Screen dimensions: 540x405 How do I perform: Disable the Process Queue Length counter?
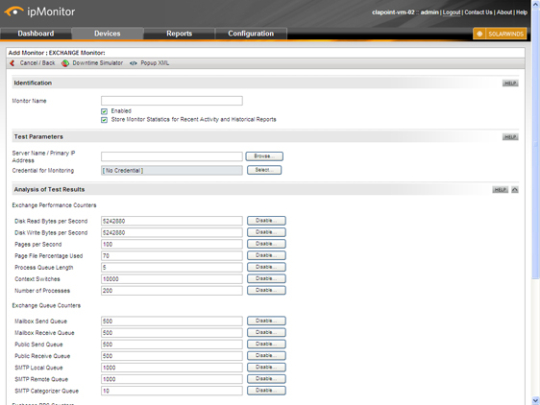click(x=266, y=267)
